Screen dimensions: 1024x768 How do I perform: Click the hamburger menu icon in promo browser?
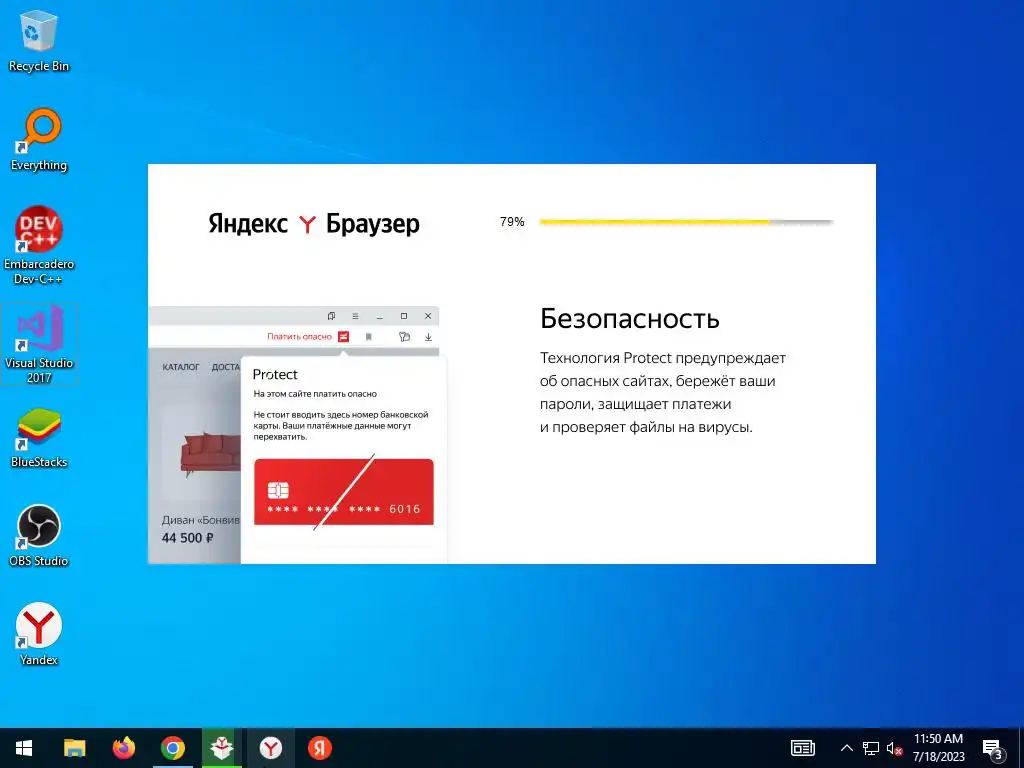coord(355,316)
